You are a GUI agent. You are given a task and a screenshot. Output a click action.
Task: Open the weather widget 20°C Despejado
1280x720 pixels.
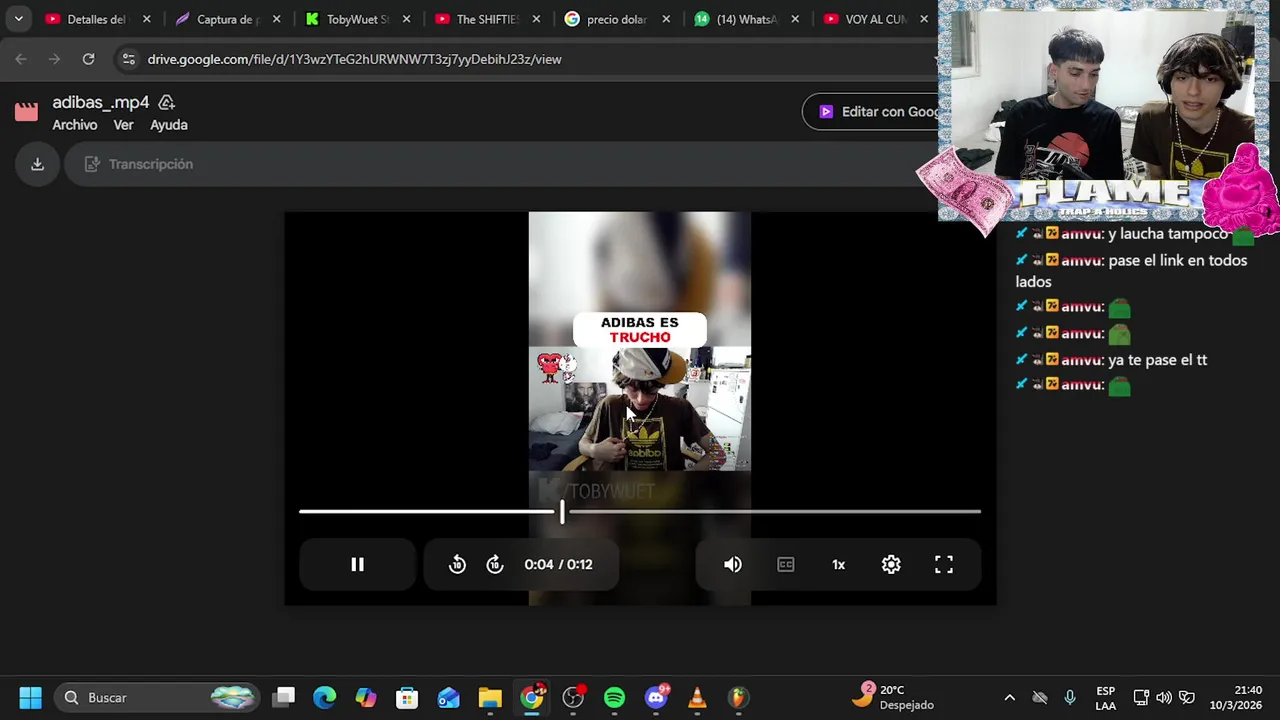click(893, 697)
